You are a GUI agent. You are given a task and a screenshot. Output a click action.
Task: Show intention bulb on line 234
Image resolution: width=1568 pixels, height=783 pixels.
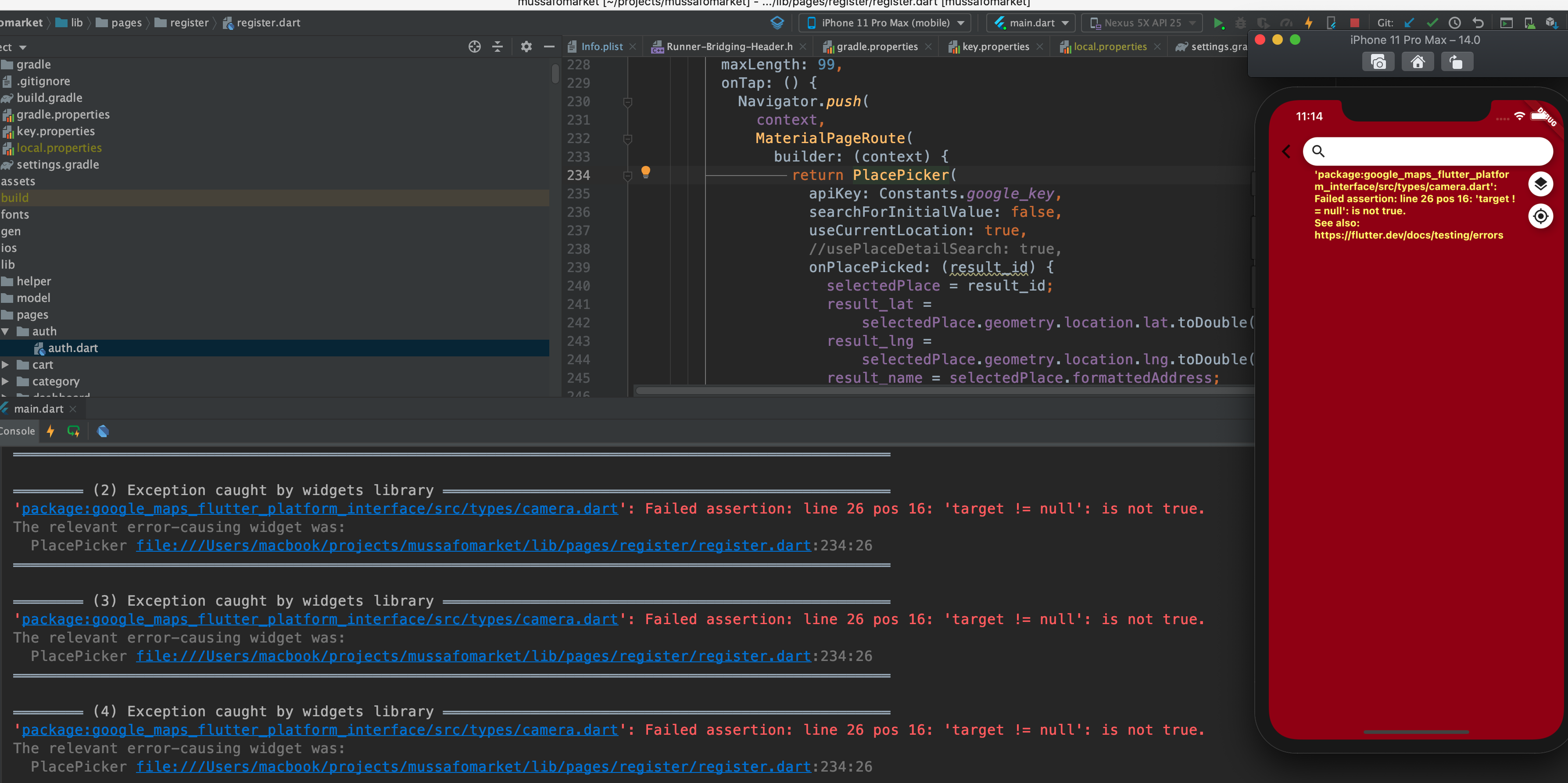pos(646,172)
